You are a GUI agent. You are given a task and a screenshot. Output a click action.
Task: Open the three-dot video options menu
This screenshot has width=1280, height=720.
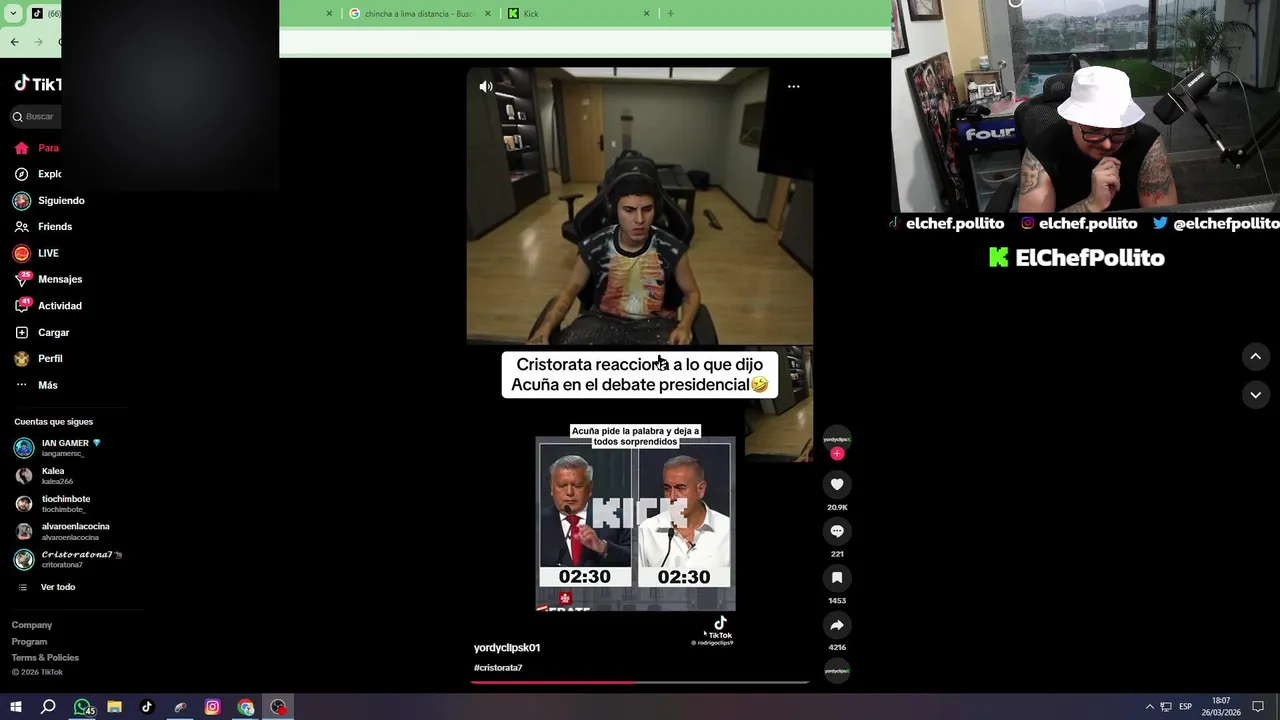(x=793, y=87)
